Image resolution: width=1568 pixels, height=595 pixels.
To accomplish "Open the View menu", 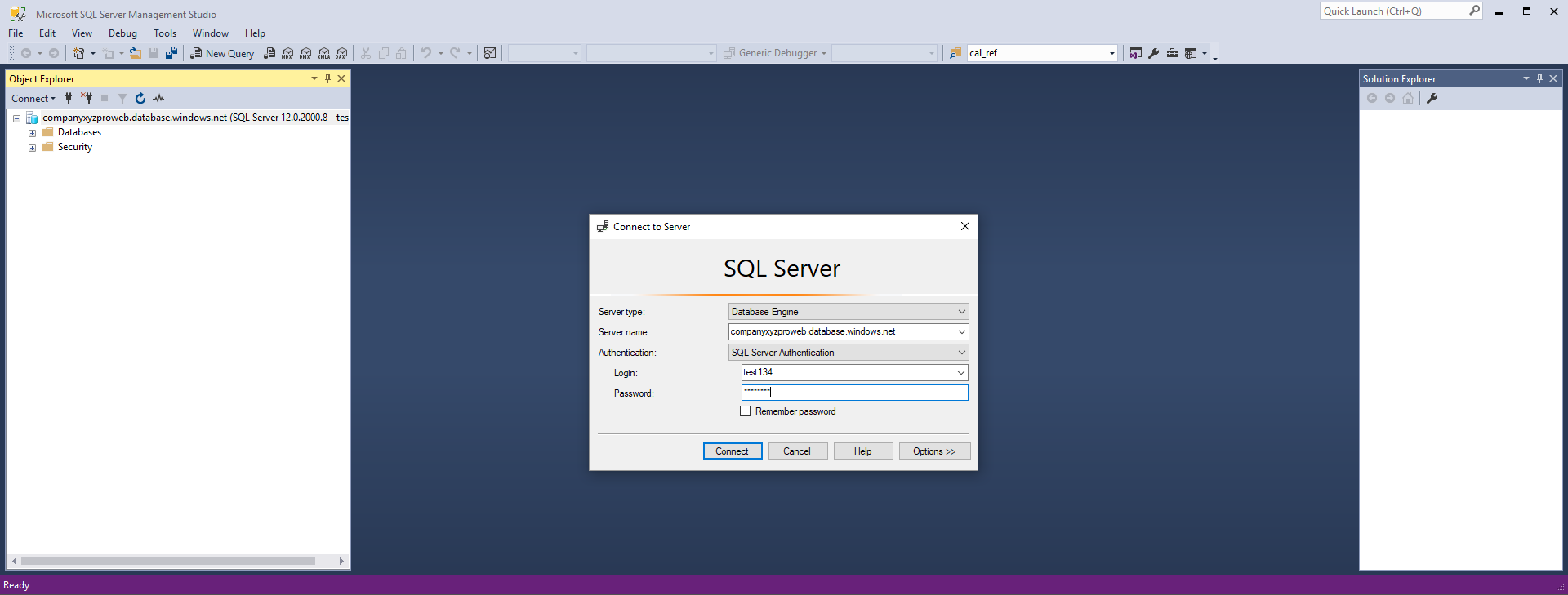I will pyautogui.click(x=82, y=33).
